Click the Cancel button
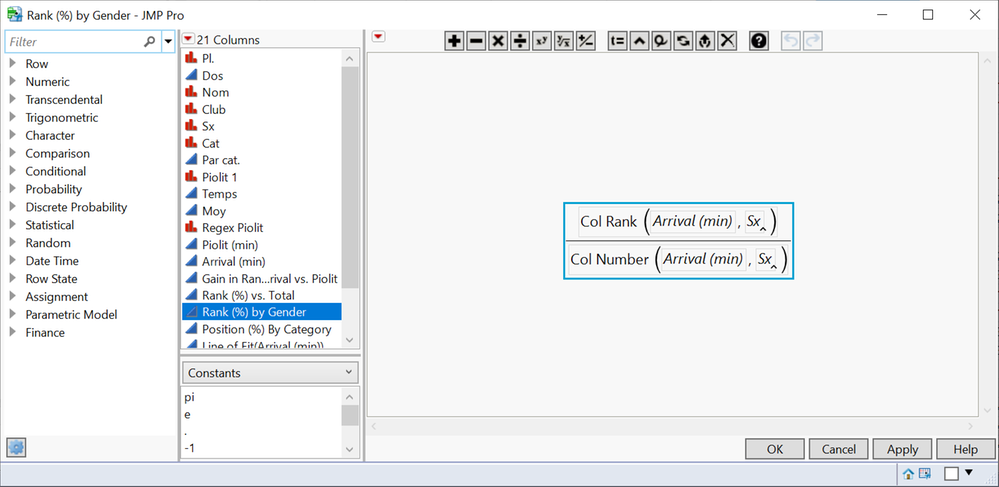The image size is (999, 487). (x=838, y=449)
